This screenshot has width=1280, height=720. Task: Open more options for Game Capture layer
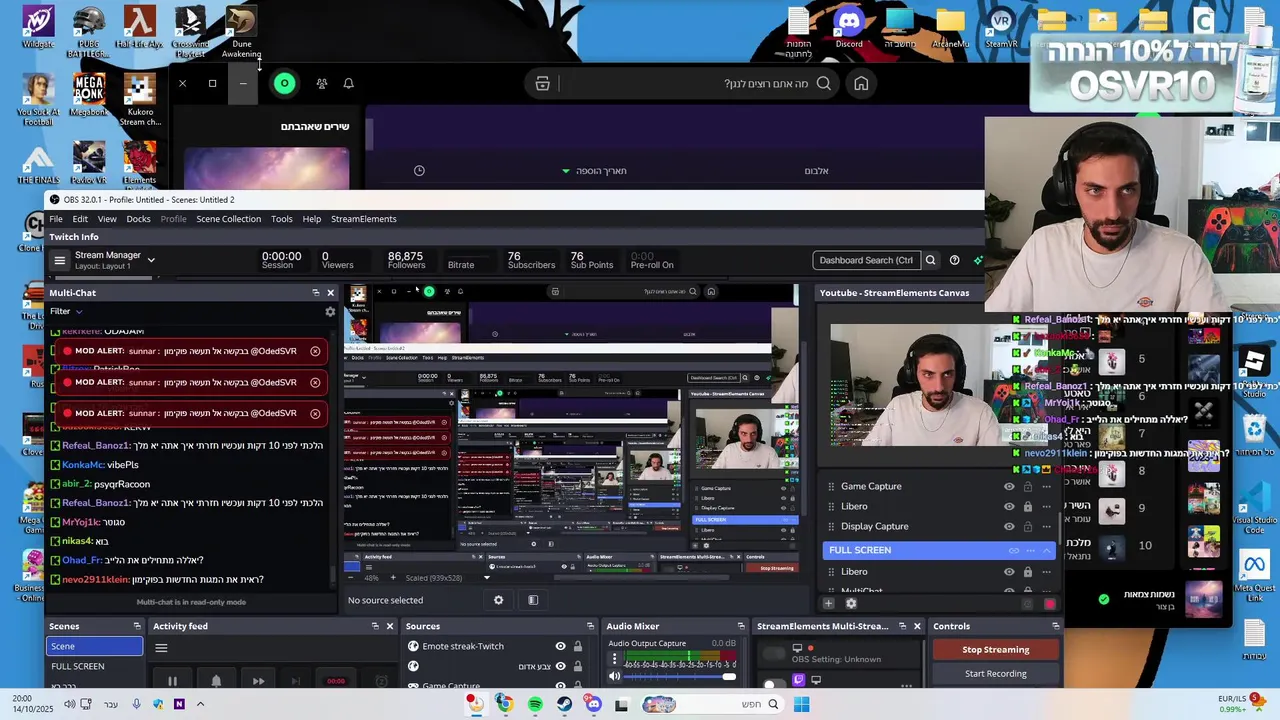click(1047, 487)
